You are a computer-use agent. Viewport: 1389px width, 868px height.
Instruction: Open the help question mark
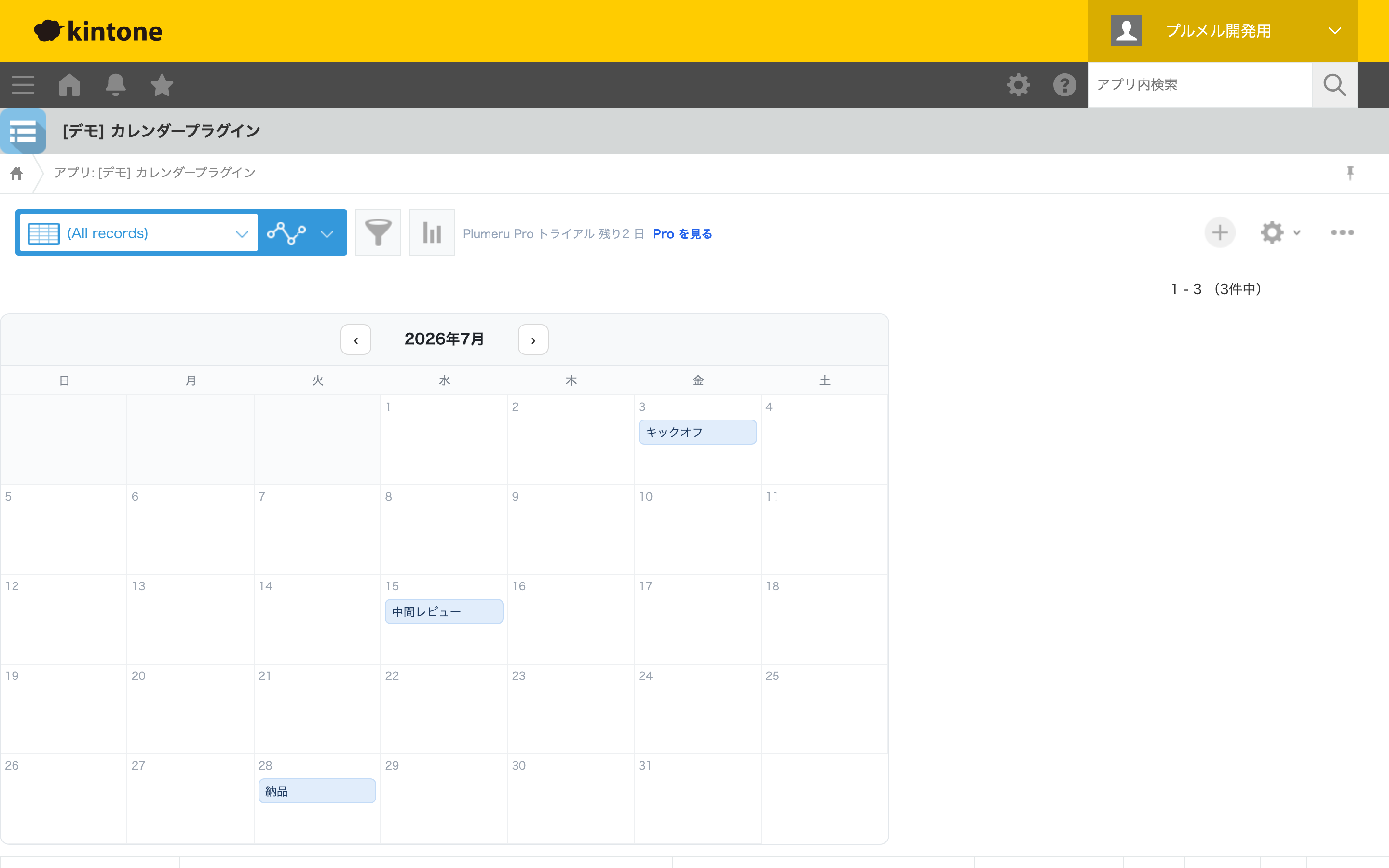[1065, 85]
